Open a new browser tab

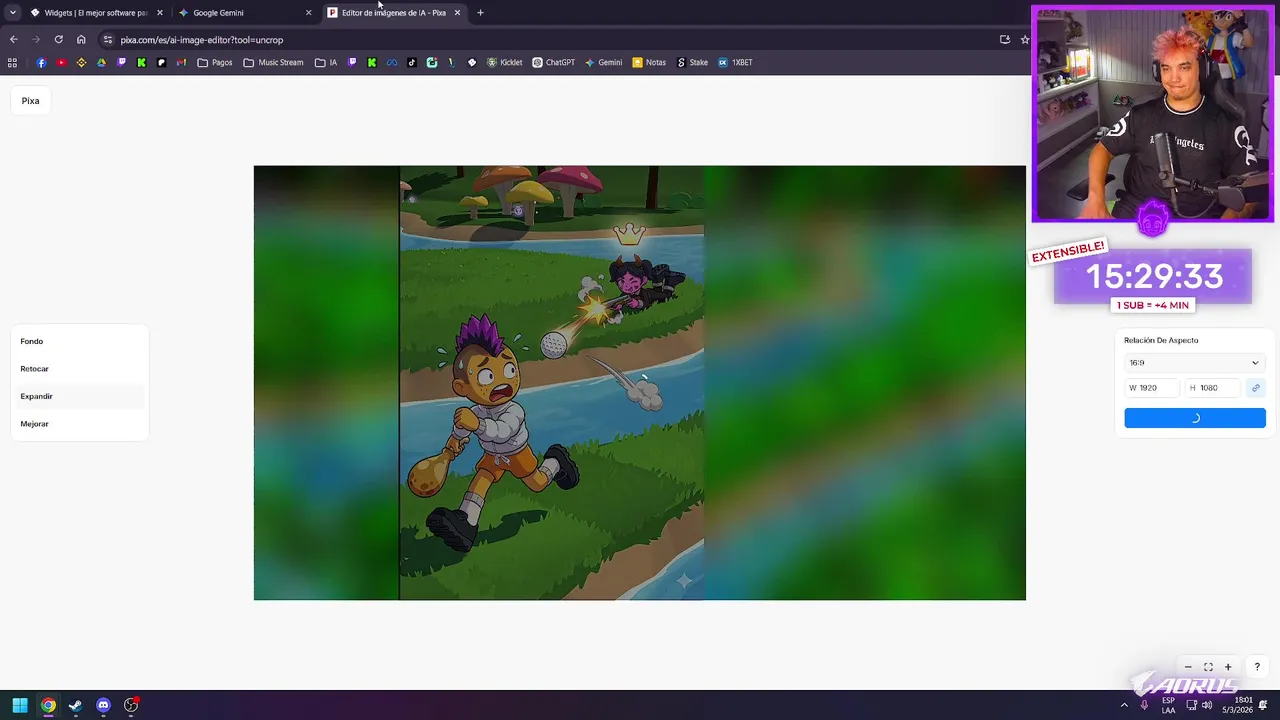(480, 13)
